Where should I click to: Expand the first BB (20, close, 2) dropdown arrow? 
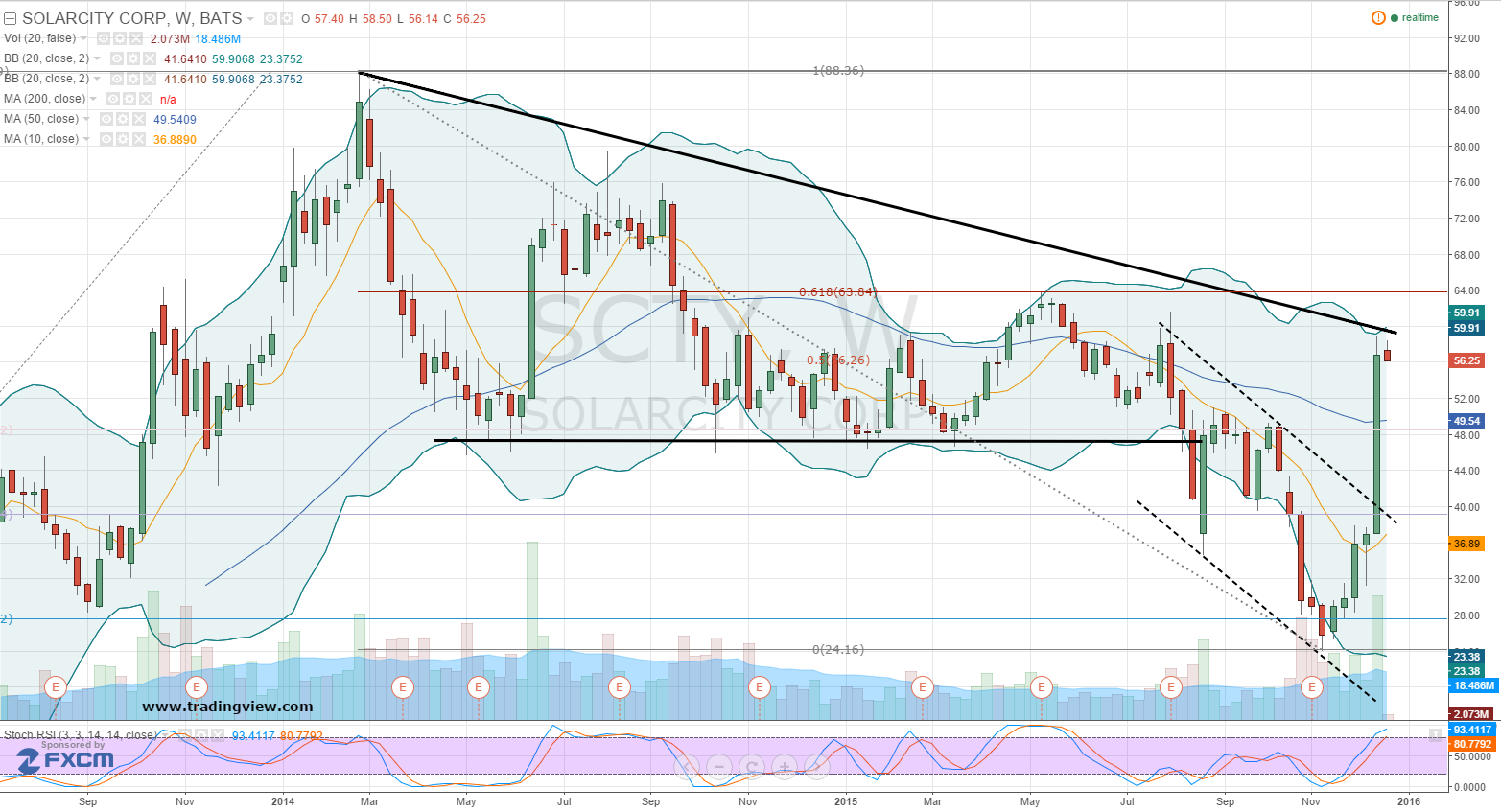click(98, 59)
